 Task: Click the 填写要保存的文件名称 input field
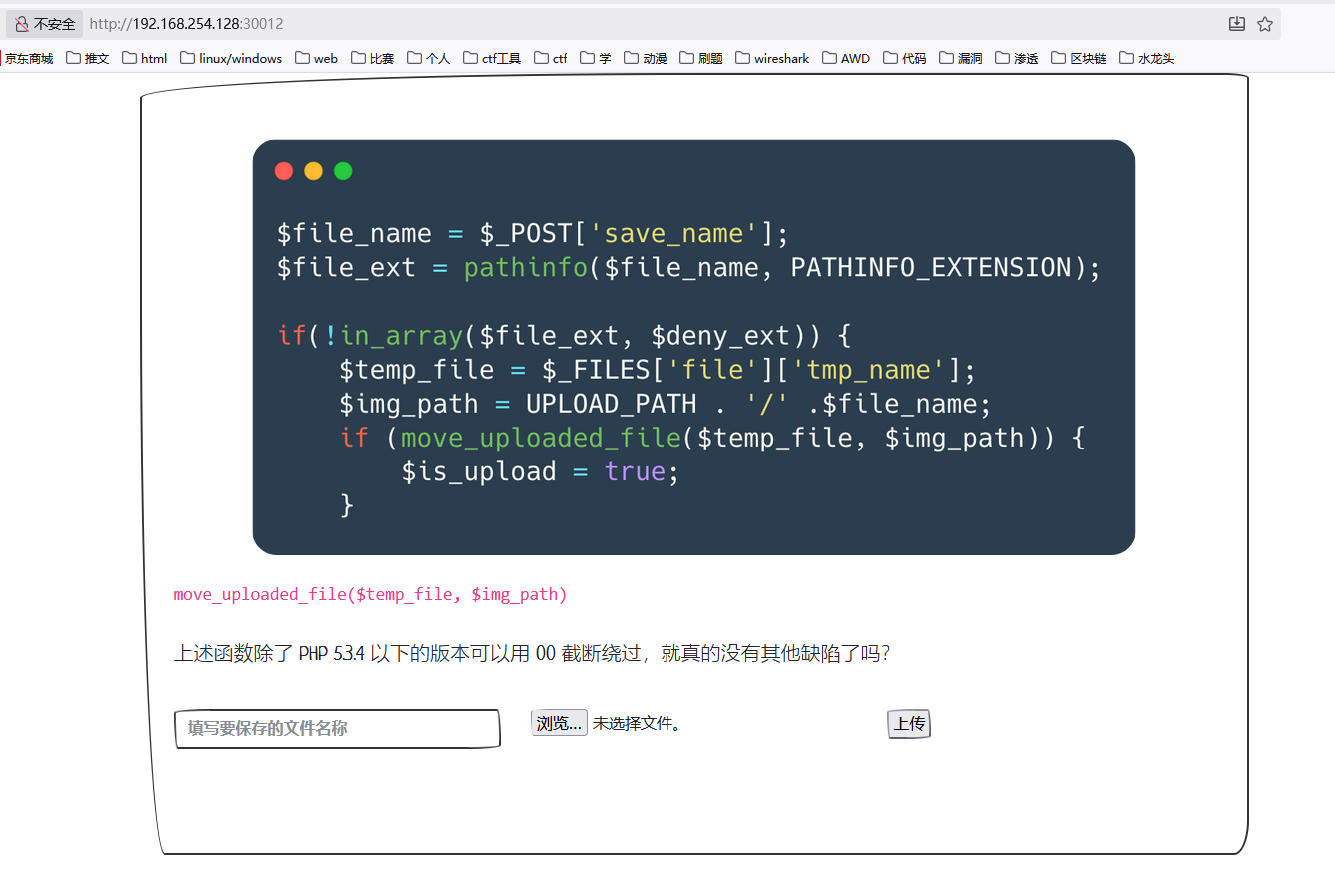[337, 729]
